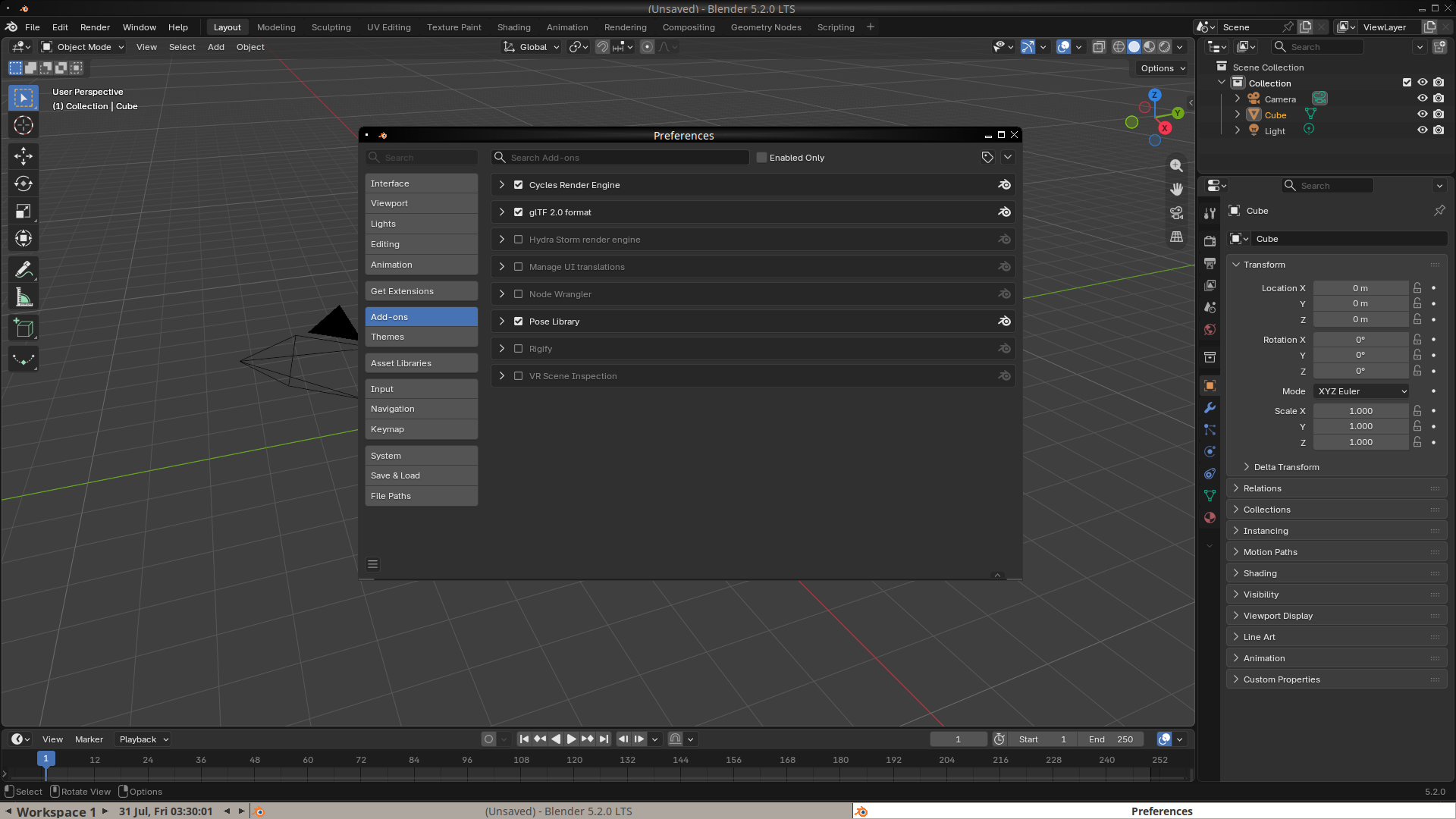Open the File menu
This screenshot has height=819, width=1456.
(x=33, y=27)
